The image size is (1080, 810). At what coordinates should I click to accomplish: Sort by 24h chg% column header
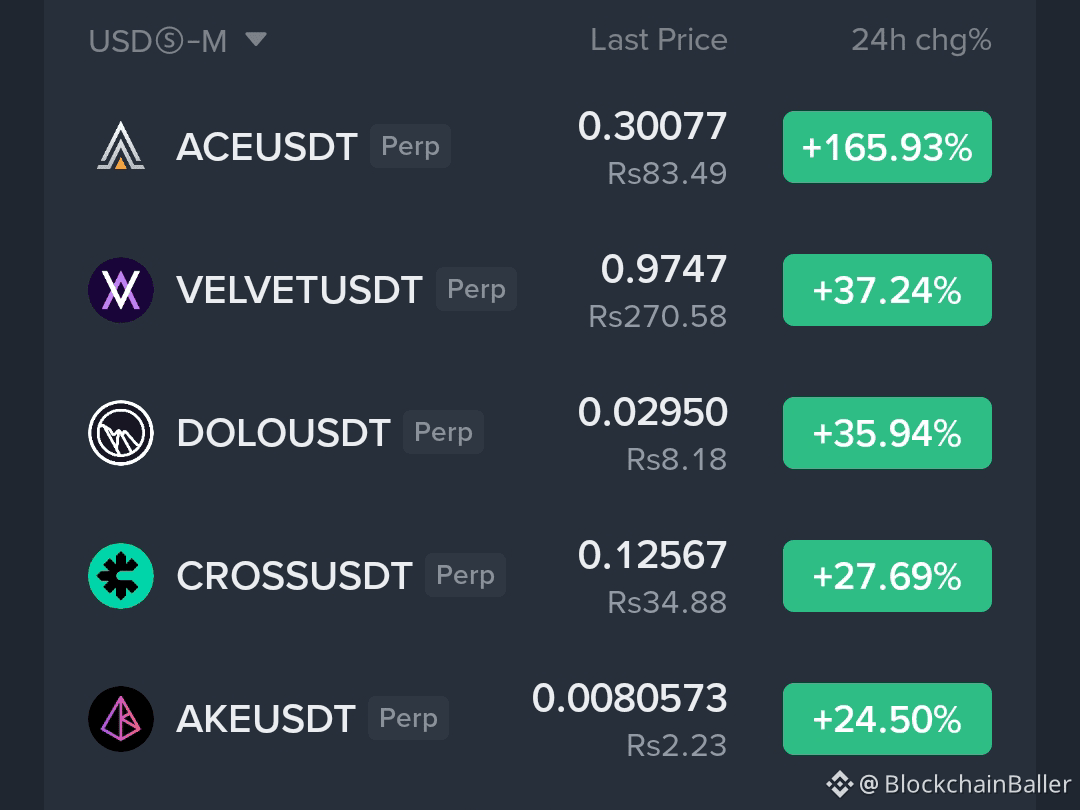coord(921,41)
